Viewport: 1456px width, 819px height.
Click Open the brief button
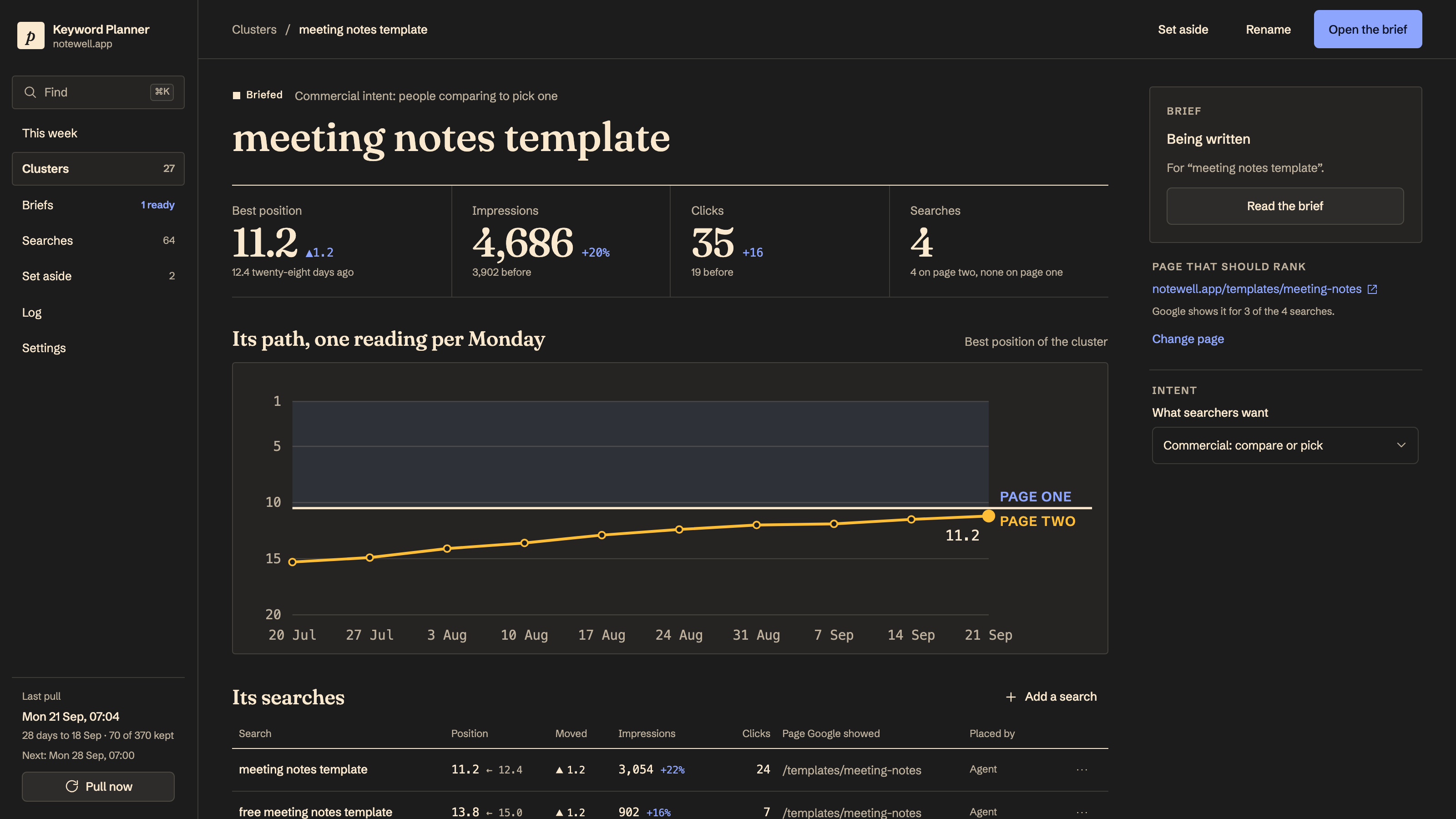(1367, 30)
